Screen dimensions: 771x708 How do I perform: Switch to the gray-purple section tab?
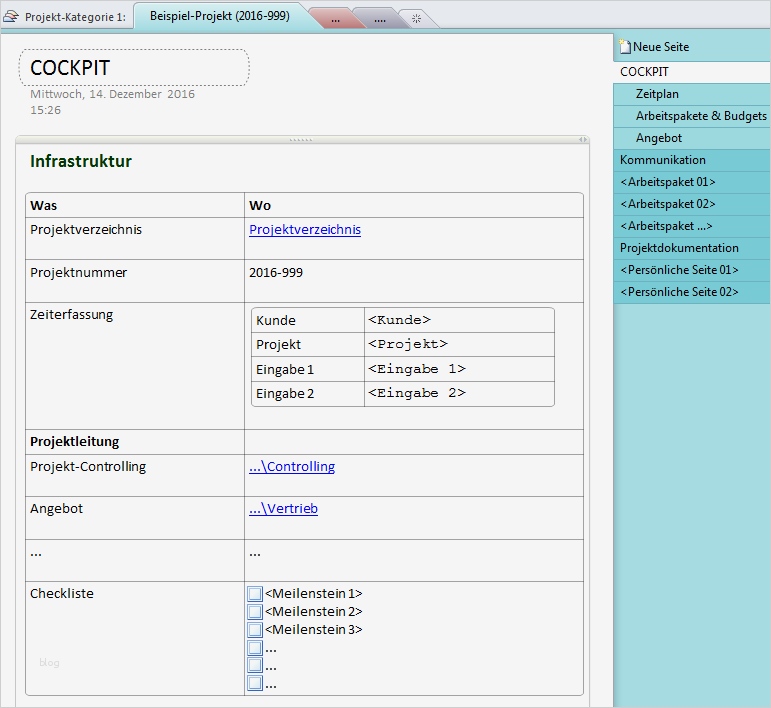tap(380, 19)
